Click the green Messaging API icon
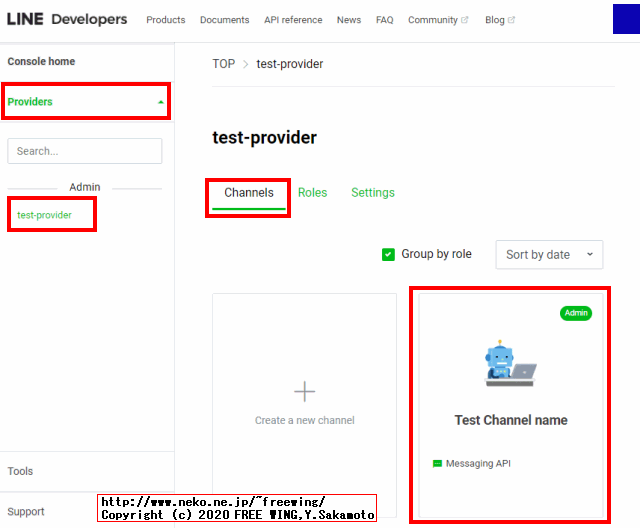Screen dimensions: 640x528 click(x=437, y=464)
